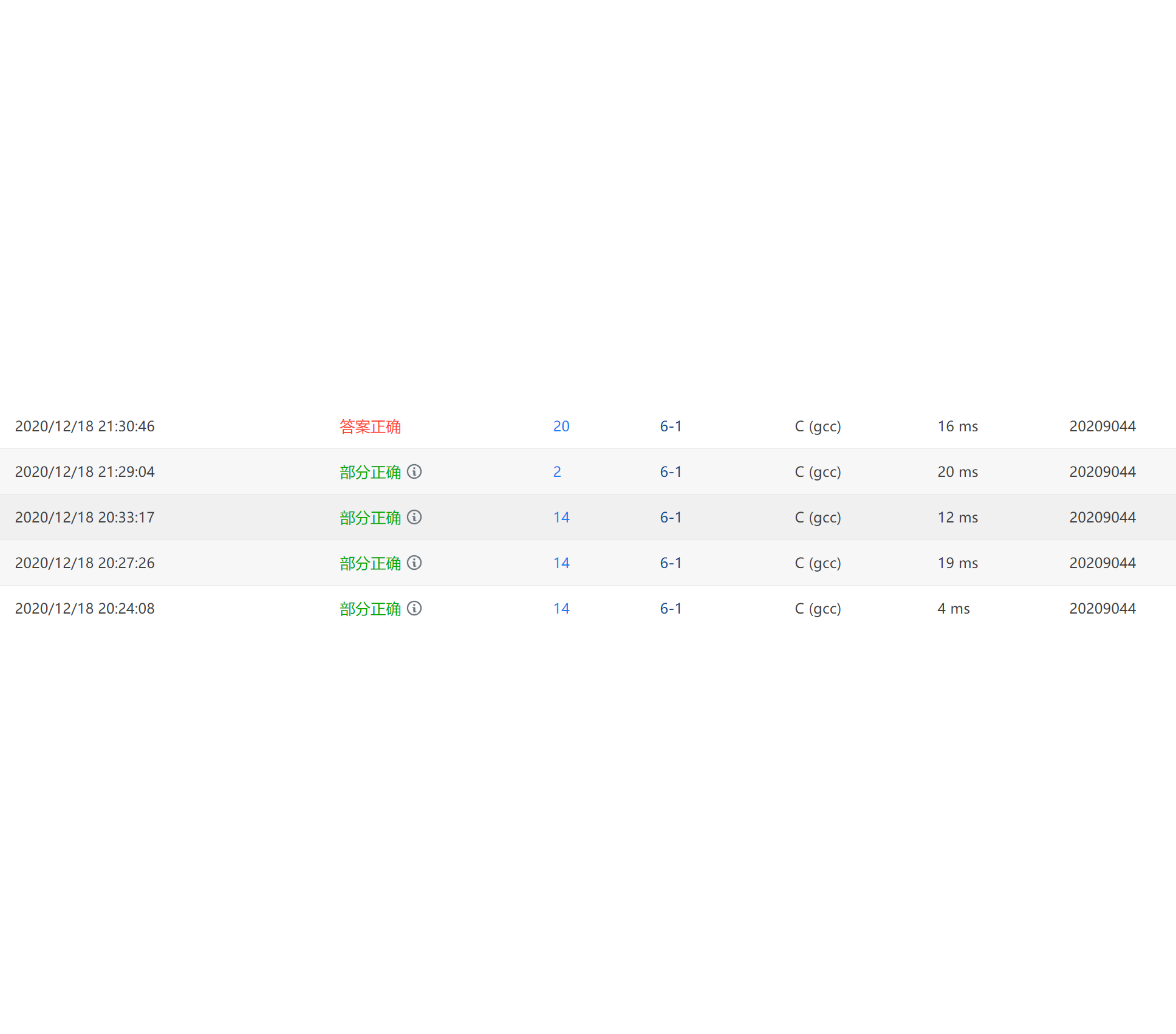Open problem 6-1 in 21:30:46 row
The height and width of the screenshot is (1034, 1176).
point(671,426)
